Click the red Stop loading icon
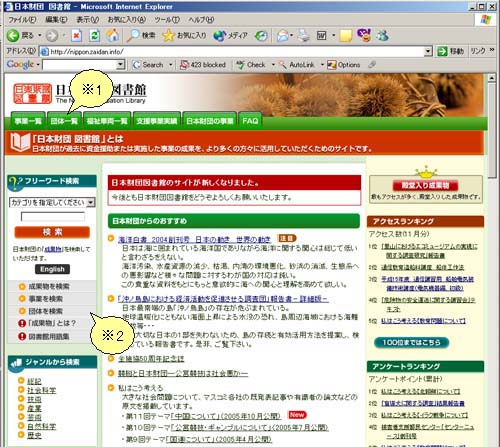The height and width of the screenshot is (447, 500). (x=76, y=35)
